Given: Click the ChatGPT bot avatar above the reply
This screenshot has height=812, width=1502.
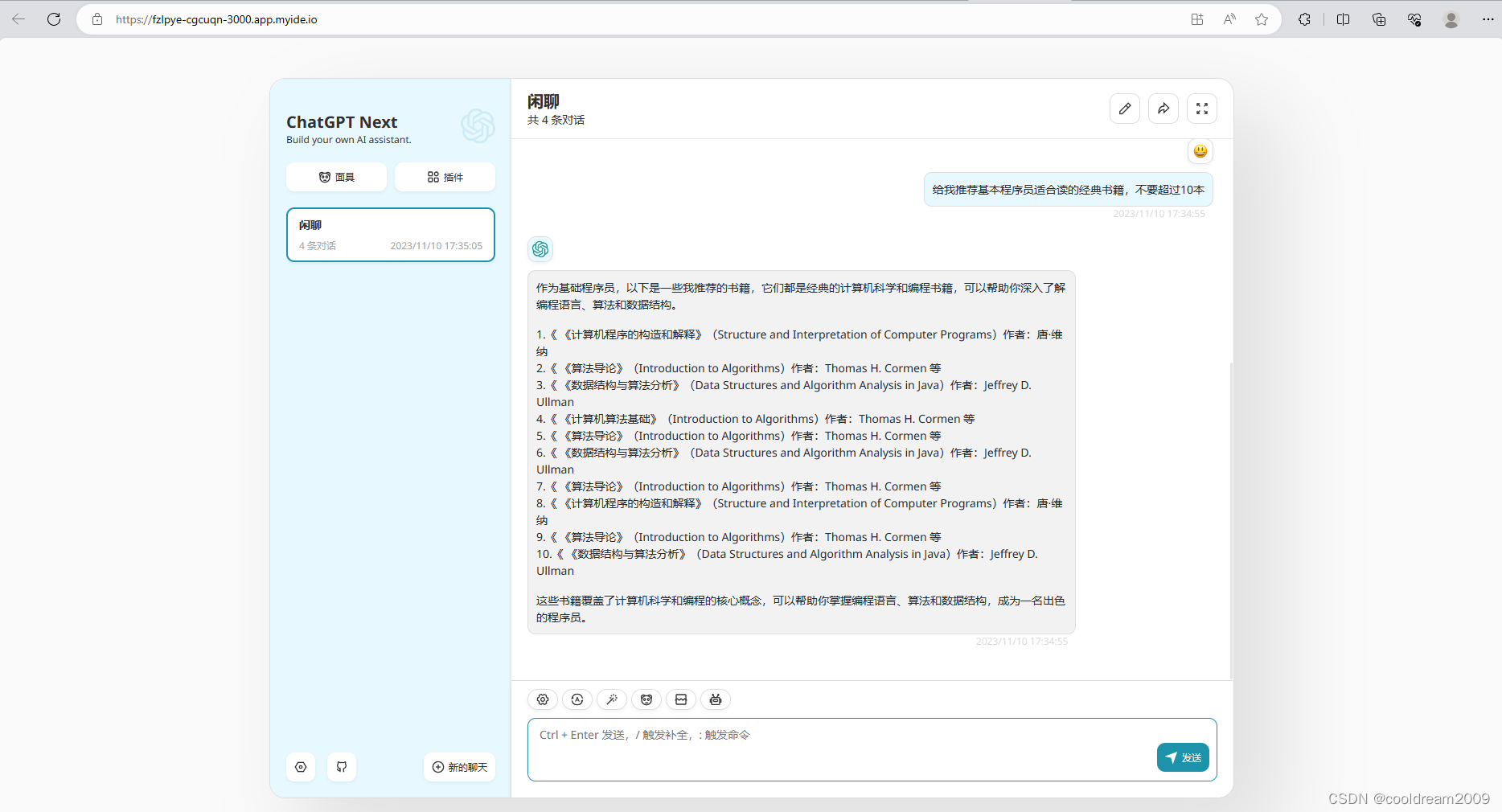Looking at the screenshot, I should (540, 249).
